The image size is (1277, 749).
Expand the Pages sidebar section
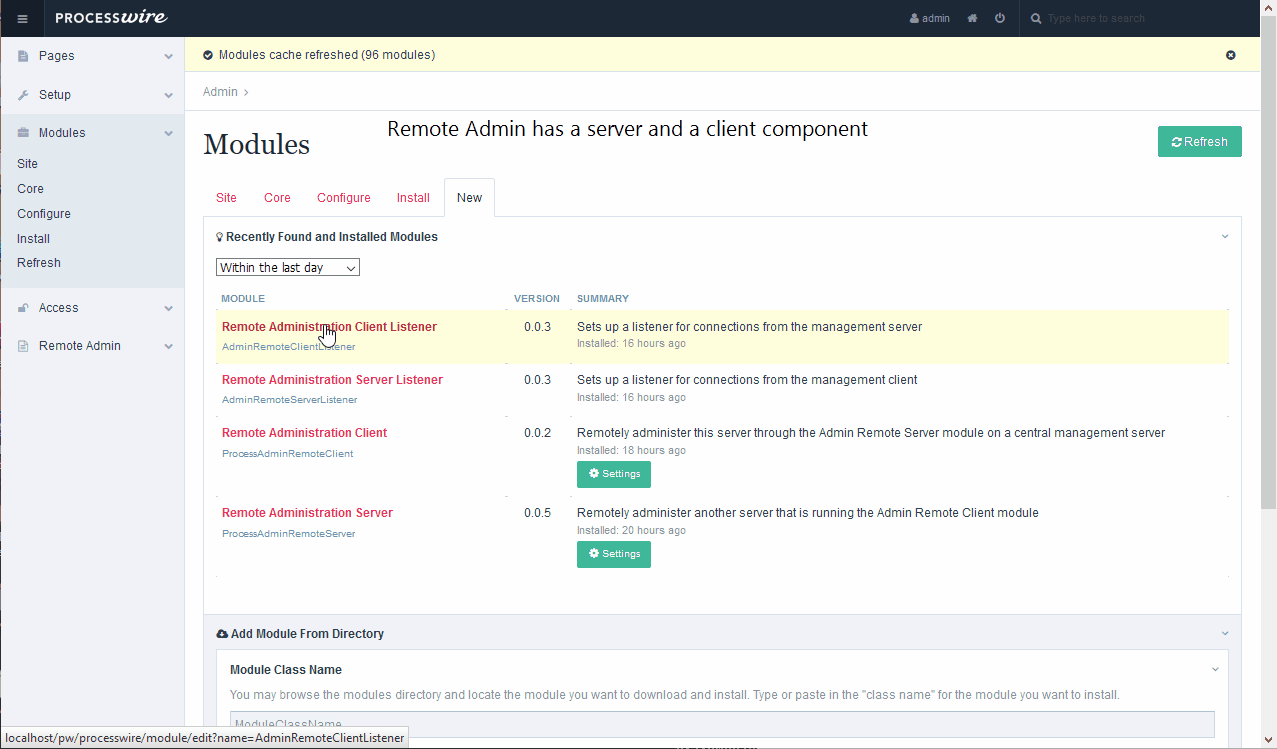pyautogui.click(x=168, y=57)
